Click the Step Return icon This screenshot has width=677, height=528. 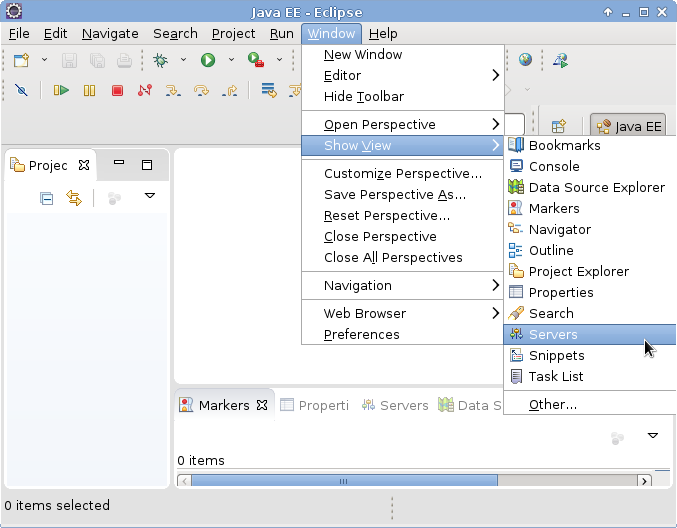click(x=229, y=90)
